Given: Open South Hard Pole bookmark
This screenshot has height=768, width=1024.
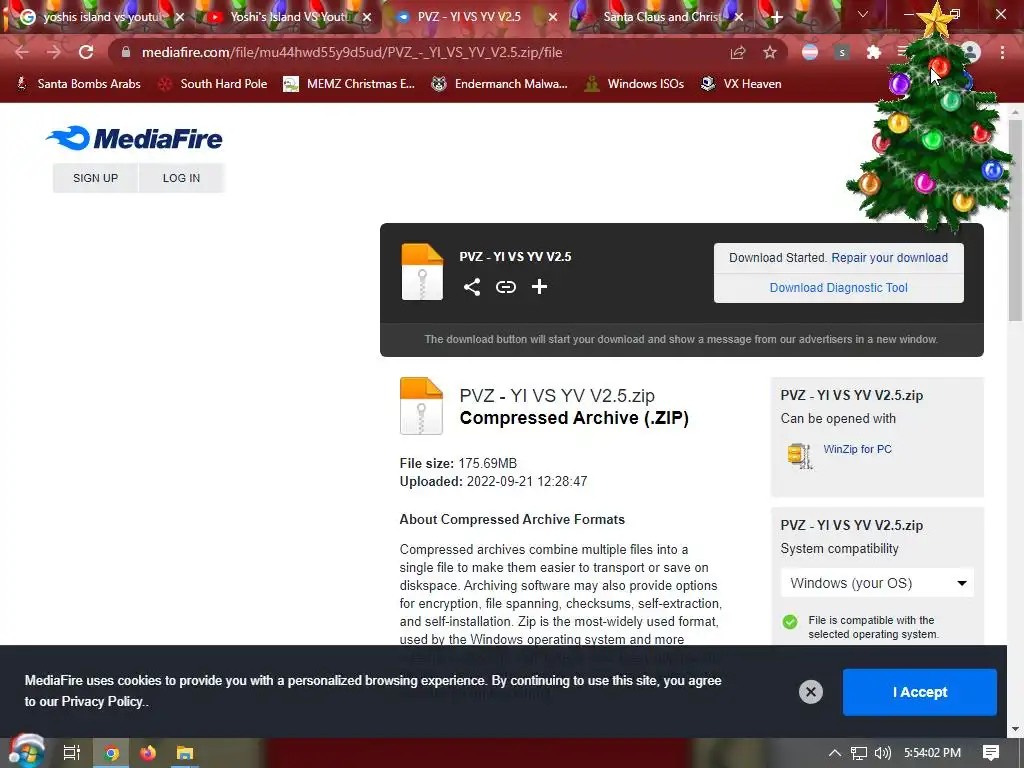Looking at the screenshot, I should pos(213,84).
